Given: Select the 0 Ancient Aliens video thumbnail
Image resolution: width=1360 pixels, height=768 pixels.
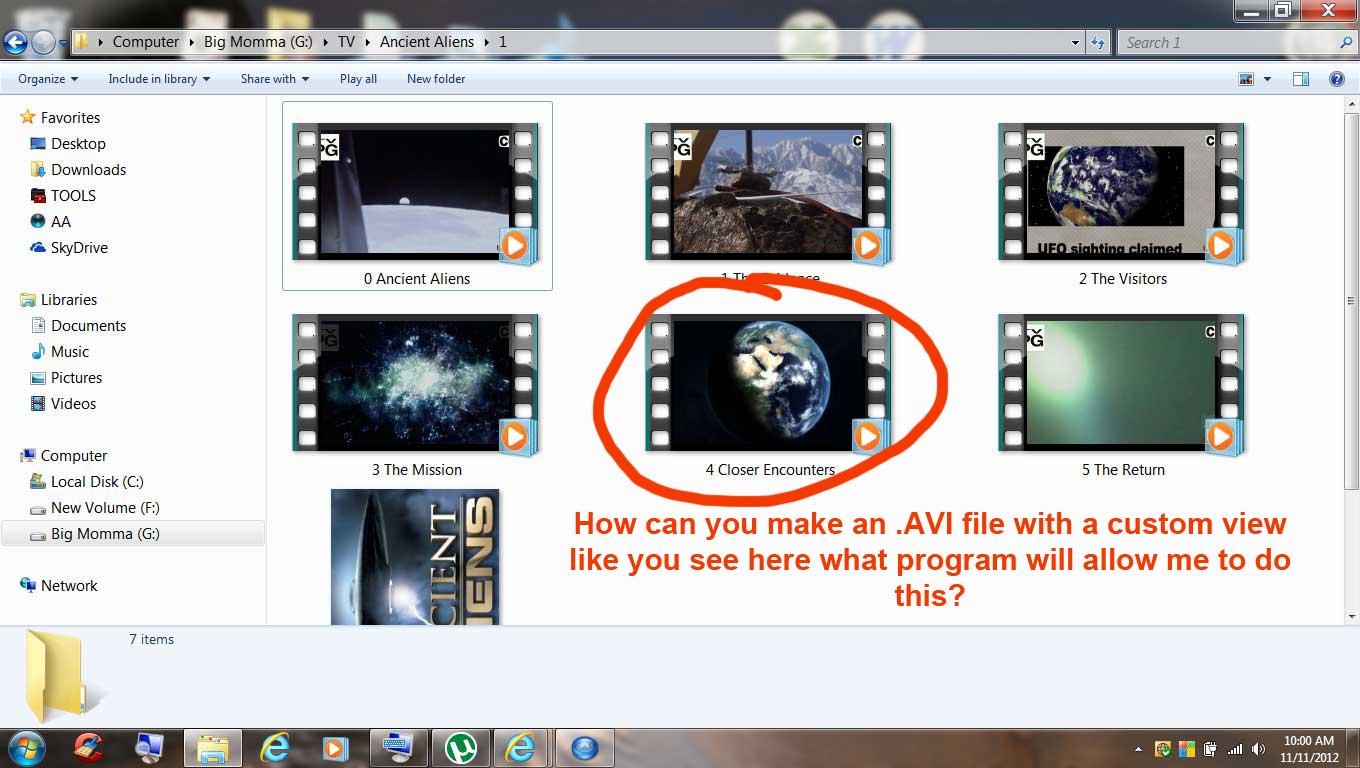Looking at the screenshot, I should click(x=416, y=192).
